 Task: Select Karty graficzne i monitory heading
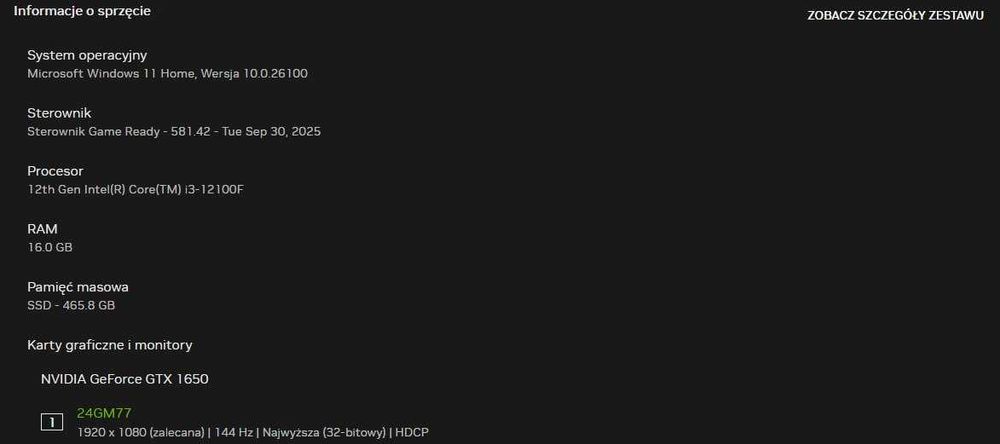110,345
